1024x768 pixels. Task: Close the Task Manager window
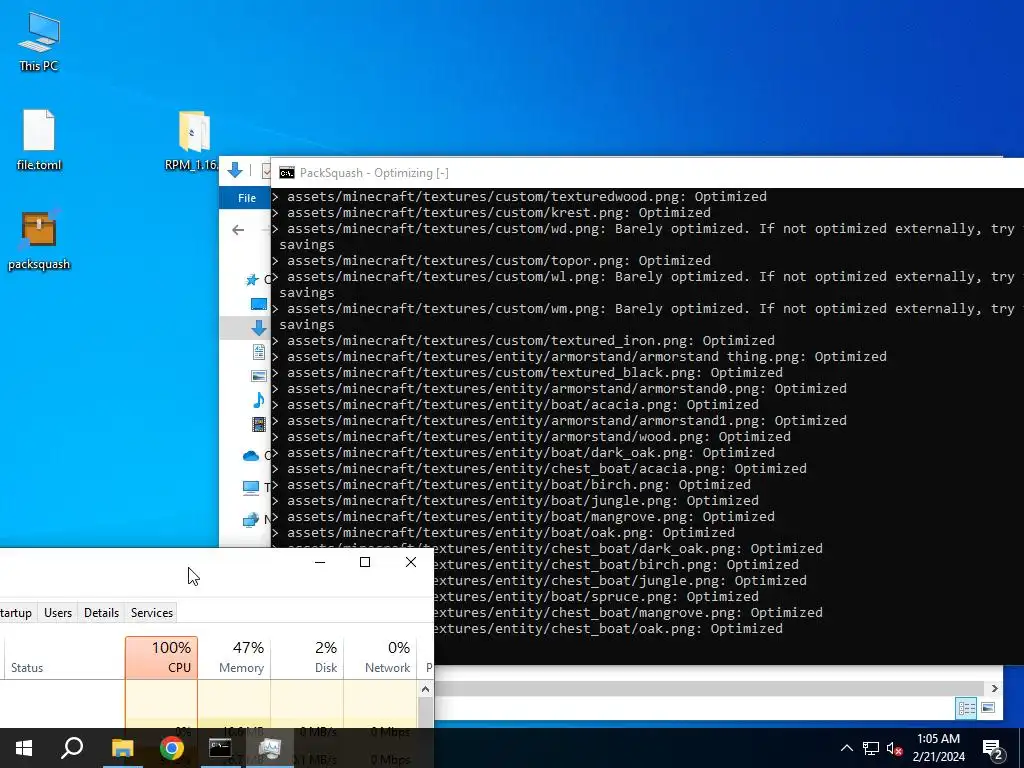[x=411, y=562]
